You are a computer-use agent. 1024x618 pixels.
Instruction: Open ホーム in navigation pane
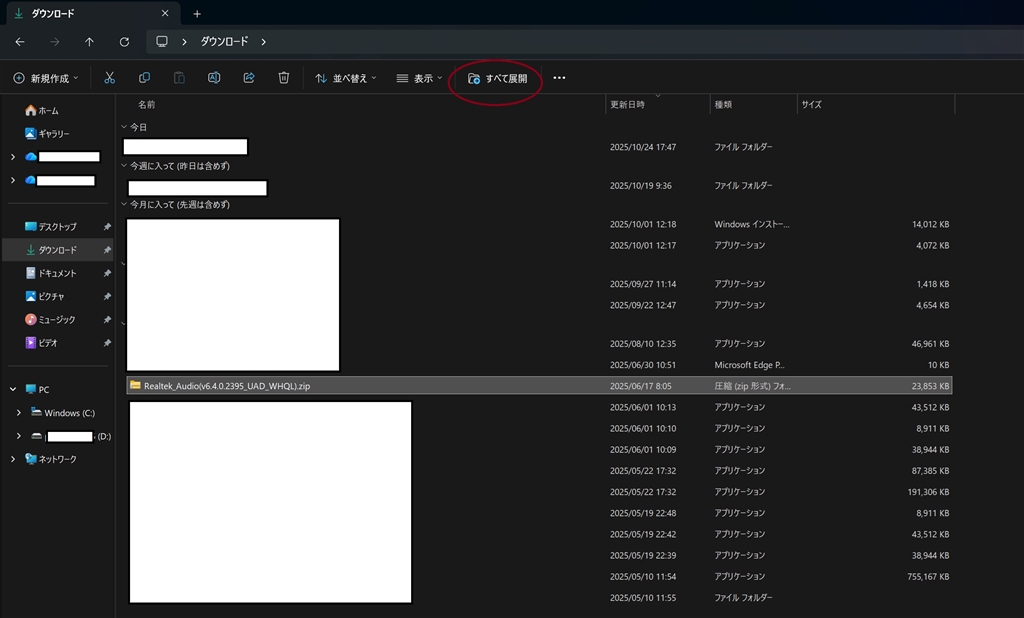coord(42,110)
